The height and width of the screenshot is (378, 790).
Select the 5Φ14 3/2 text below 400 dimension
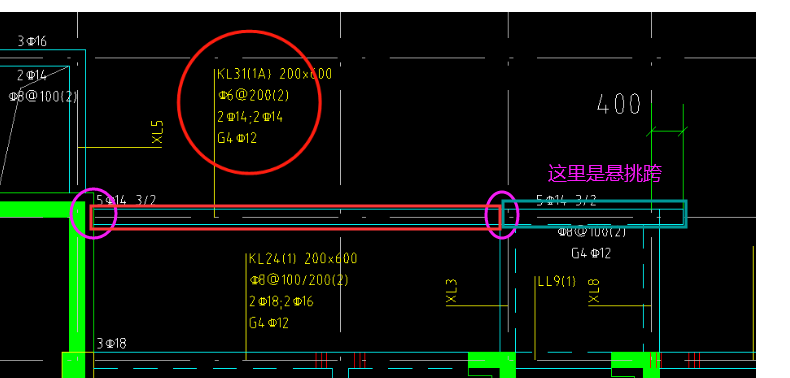tap(566, 201)
